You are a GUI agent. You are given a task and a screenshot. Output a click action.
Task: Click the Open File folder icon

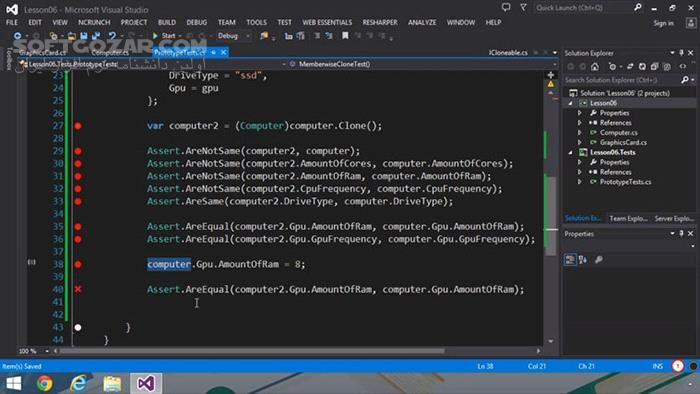[x=71, y=36]
